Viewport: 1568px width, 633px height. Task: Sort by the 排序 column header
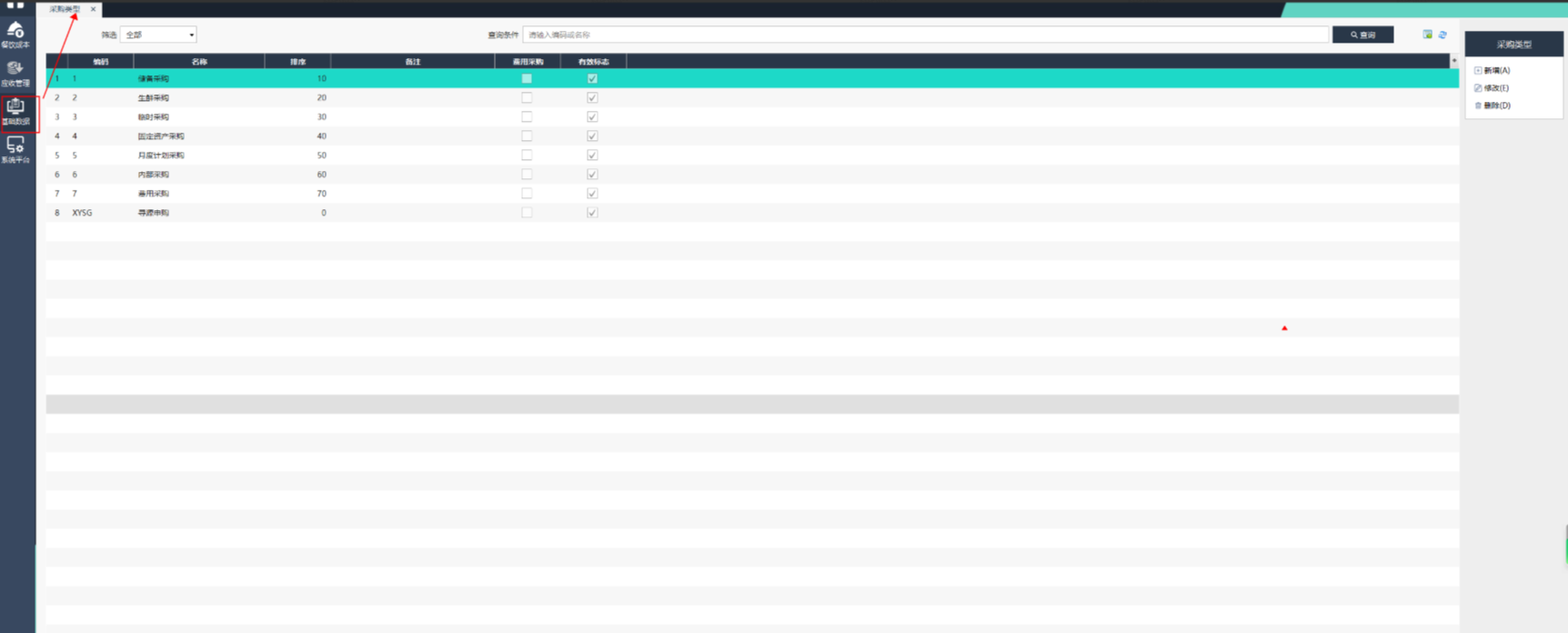pyautogui.click(x=297, y=62)
